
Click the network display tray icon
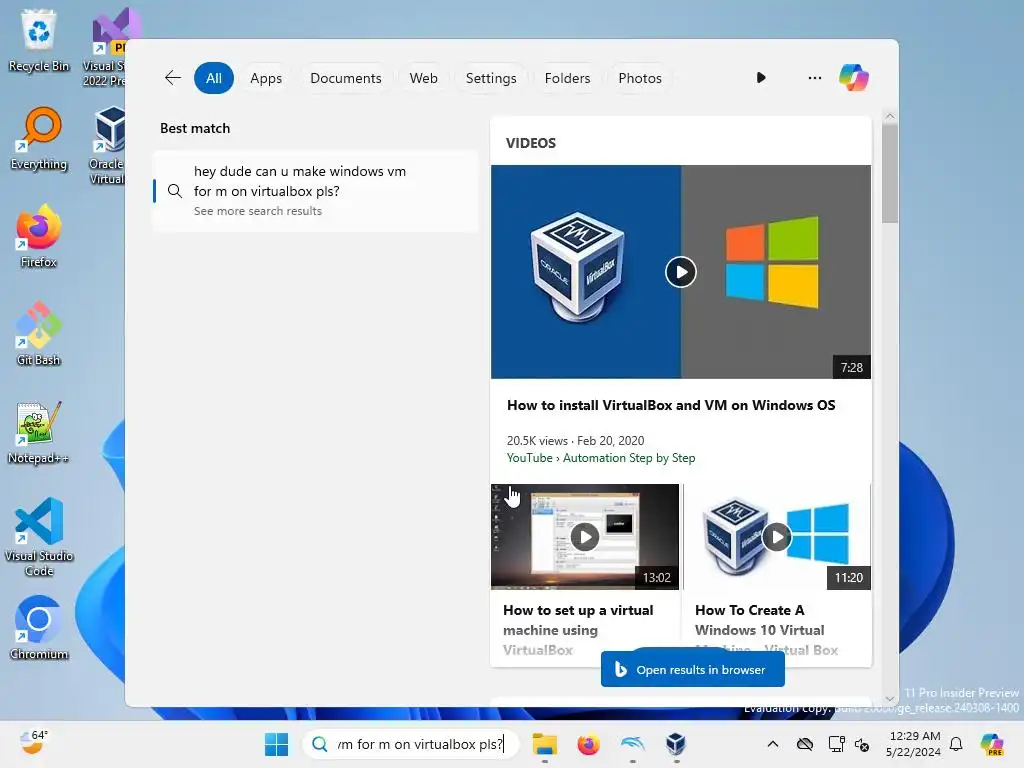tap(836, 744)
